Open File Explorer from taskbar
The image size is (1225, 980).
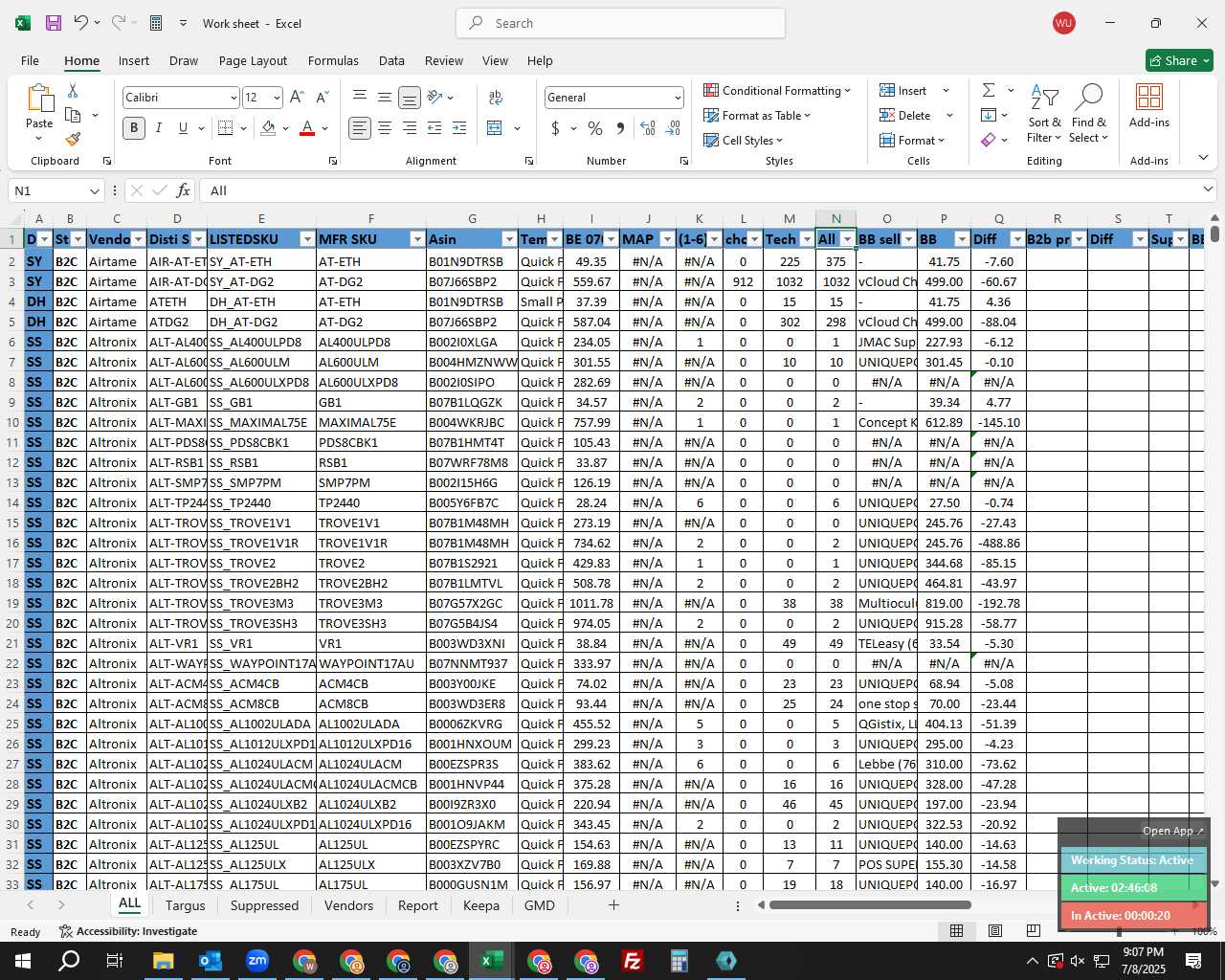click(163, 961)
